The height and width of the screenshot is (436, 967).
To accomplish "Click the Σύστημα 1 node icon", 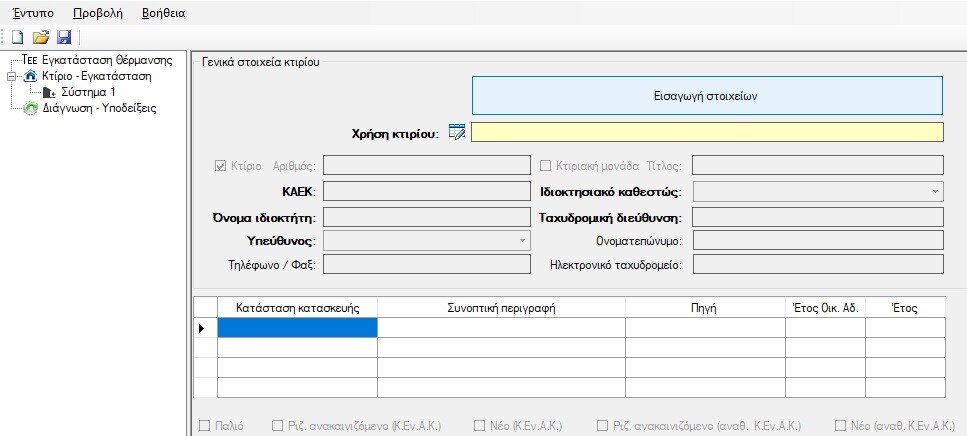I will (49, 92).
